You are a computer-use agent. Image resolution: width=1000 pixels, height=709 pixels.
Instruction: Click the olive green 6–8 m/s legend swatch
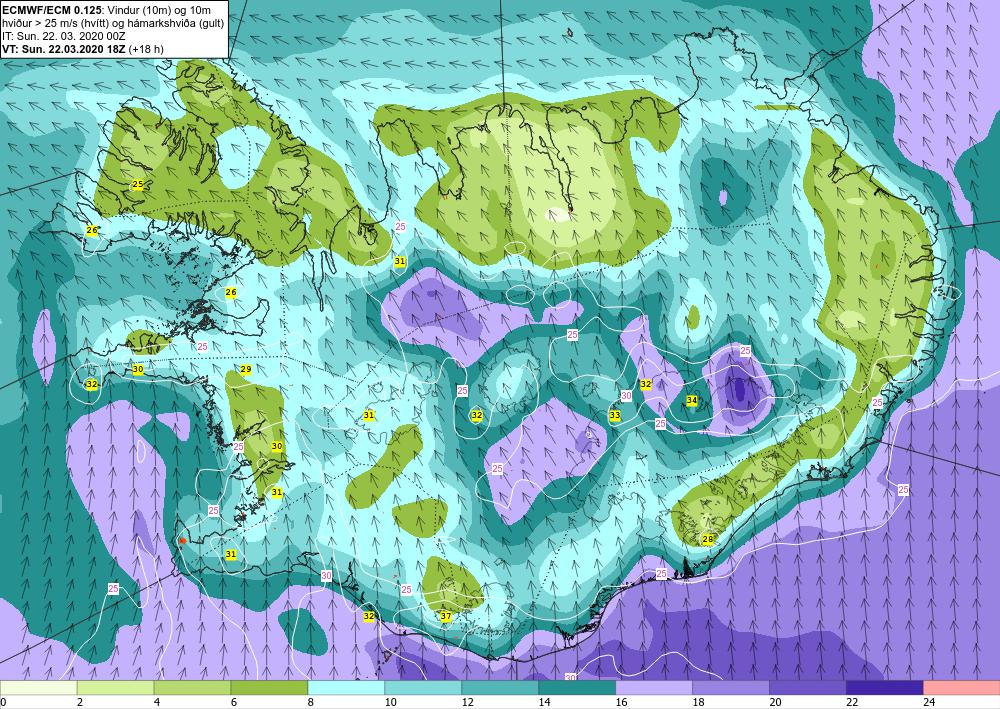tap(269, 688)
